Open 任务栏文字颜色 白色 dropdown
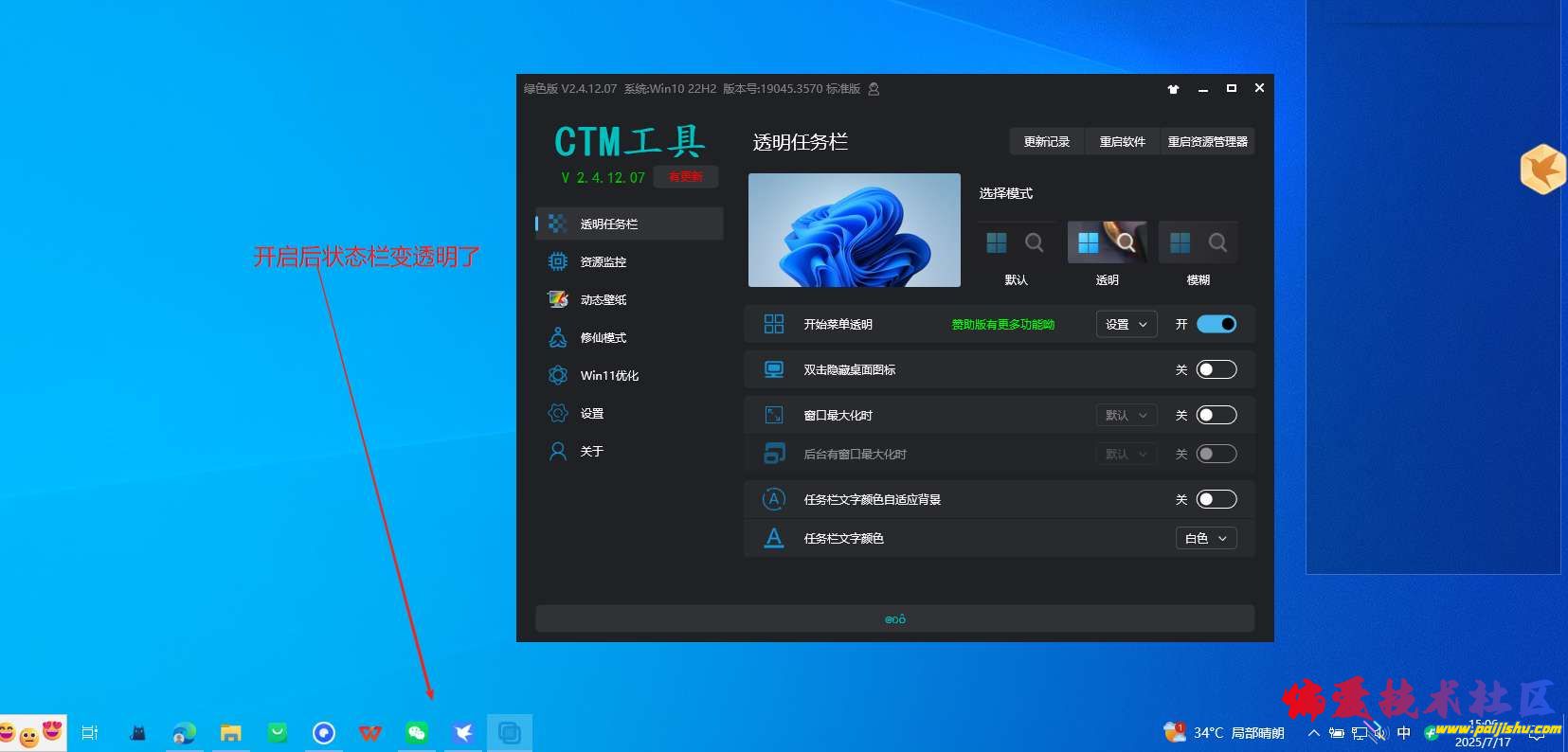This screenshot has height=752, width=1568. pyautogui.click(x=1206, y=539)
